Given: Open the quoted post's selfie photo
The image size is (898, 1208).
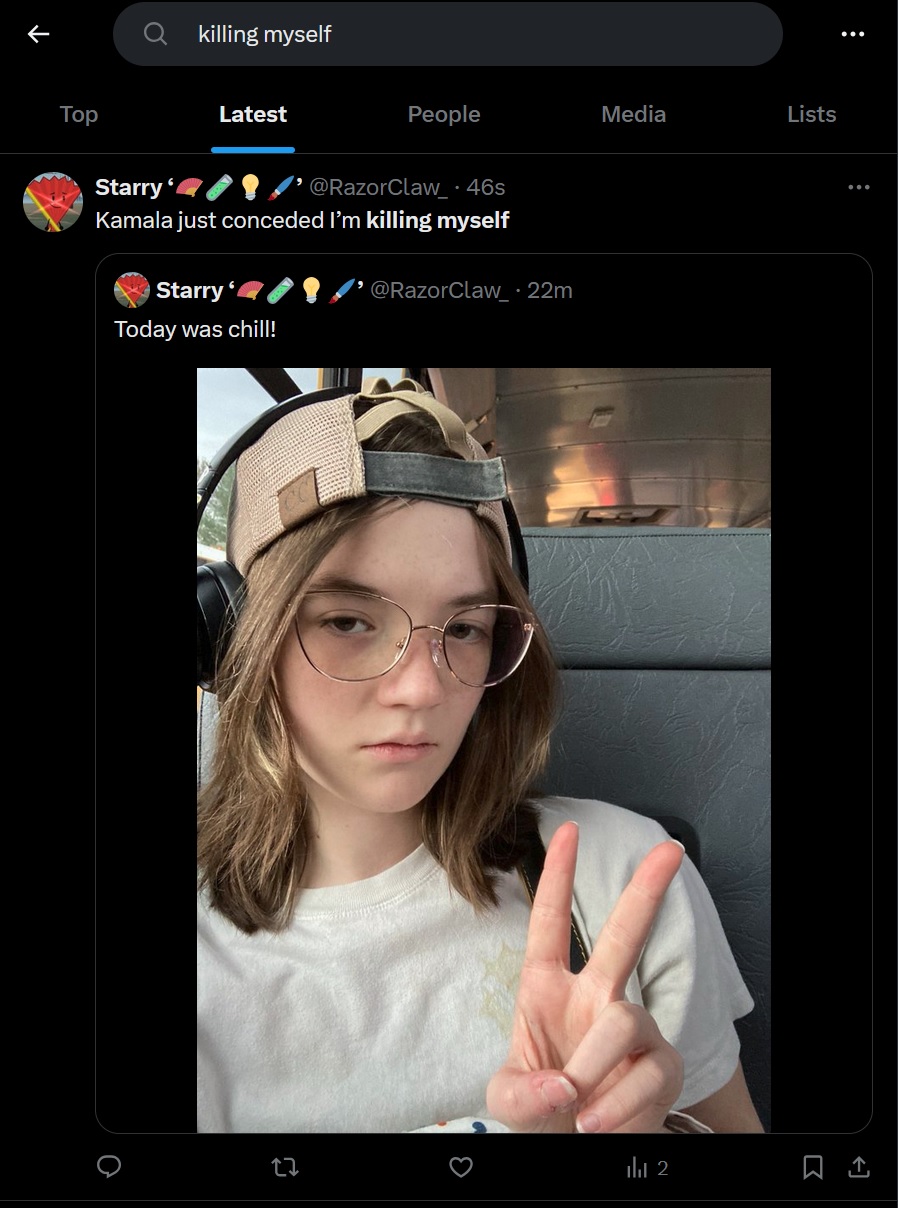Looking at the screenshot, I should click(x=483, y=750).
